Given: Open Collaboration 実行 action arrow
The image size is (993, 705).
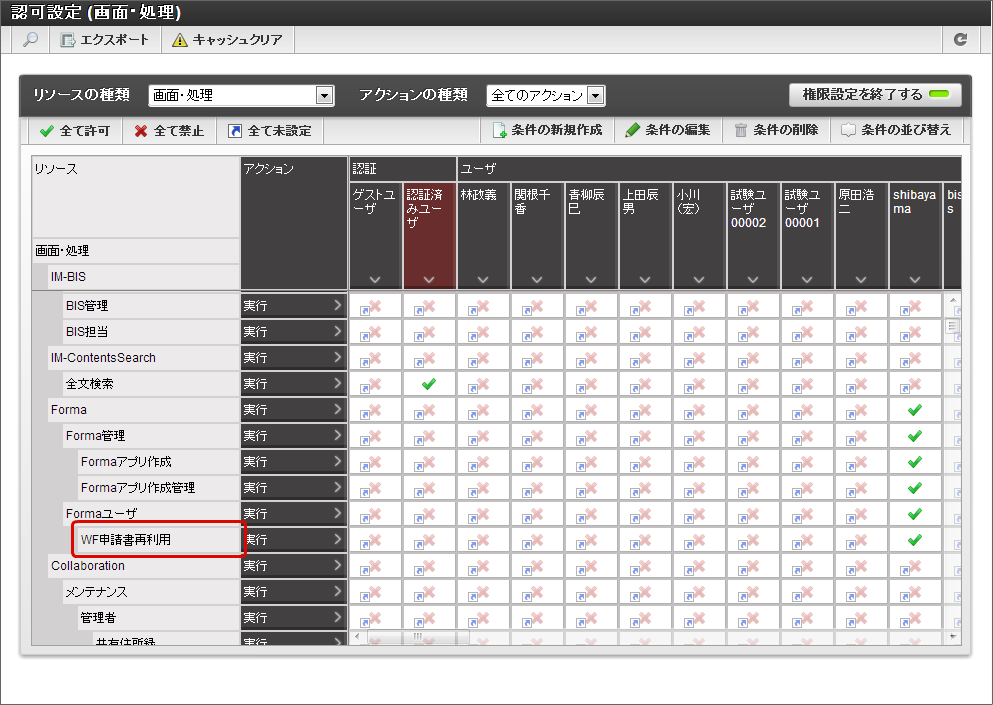Looking at the screenshot, I should point(338,565).
